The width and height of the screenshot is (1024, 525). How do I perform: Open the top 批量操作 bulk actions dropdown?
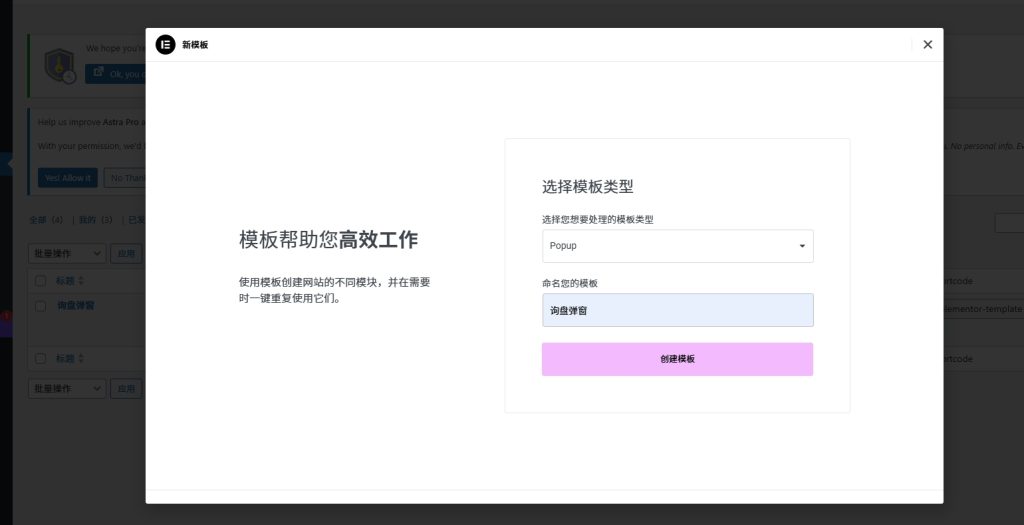[67, 253]
